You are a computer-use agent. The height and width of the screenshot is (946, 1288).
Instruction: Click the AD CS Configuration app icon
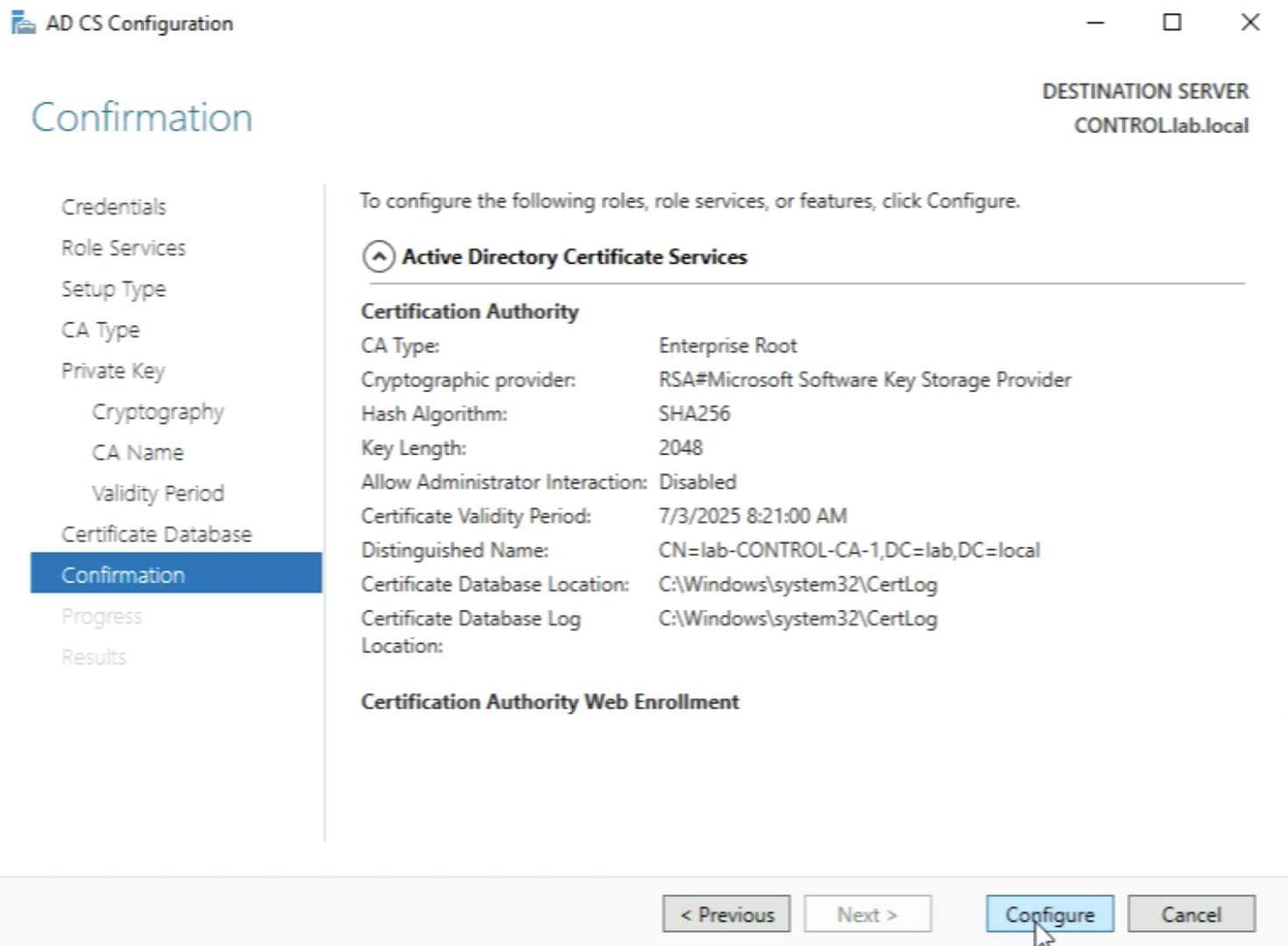click(23, 23)
